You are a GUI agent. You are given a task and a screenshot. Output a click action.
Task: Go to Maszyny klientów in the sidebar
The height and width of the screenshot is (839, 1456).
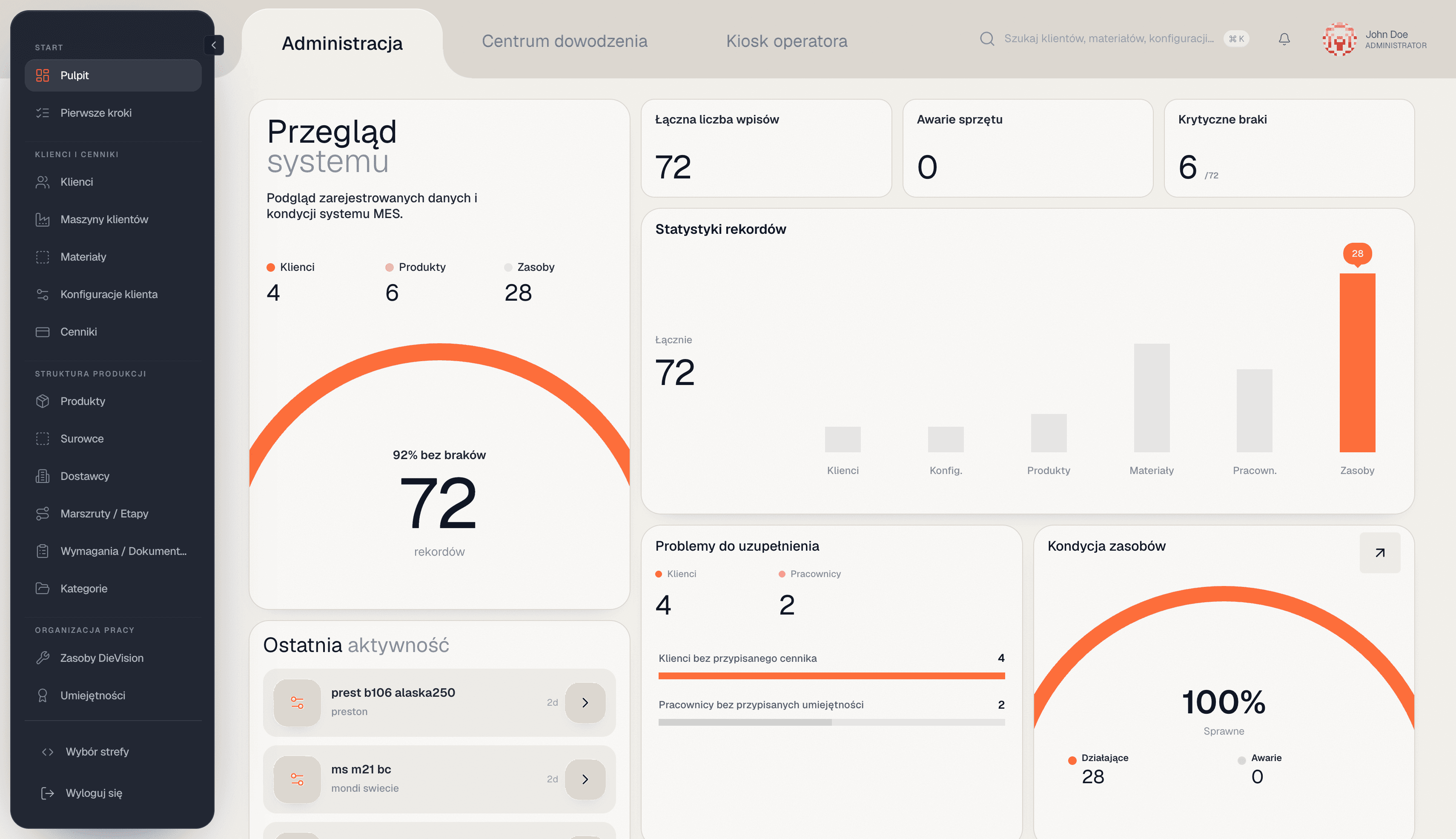[113, 220]
